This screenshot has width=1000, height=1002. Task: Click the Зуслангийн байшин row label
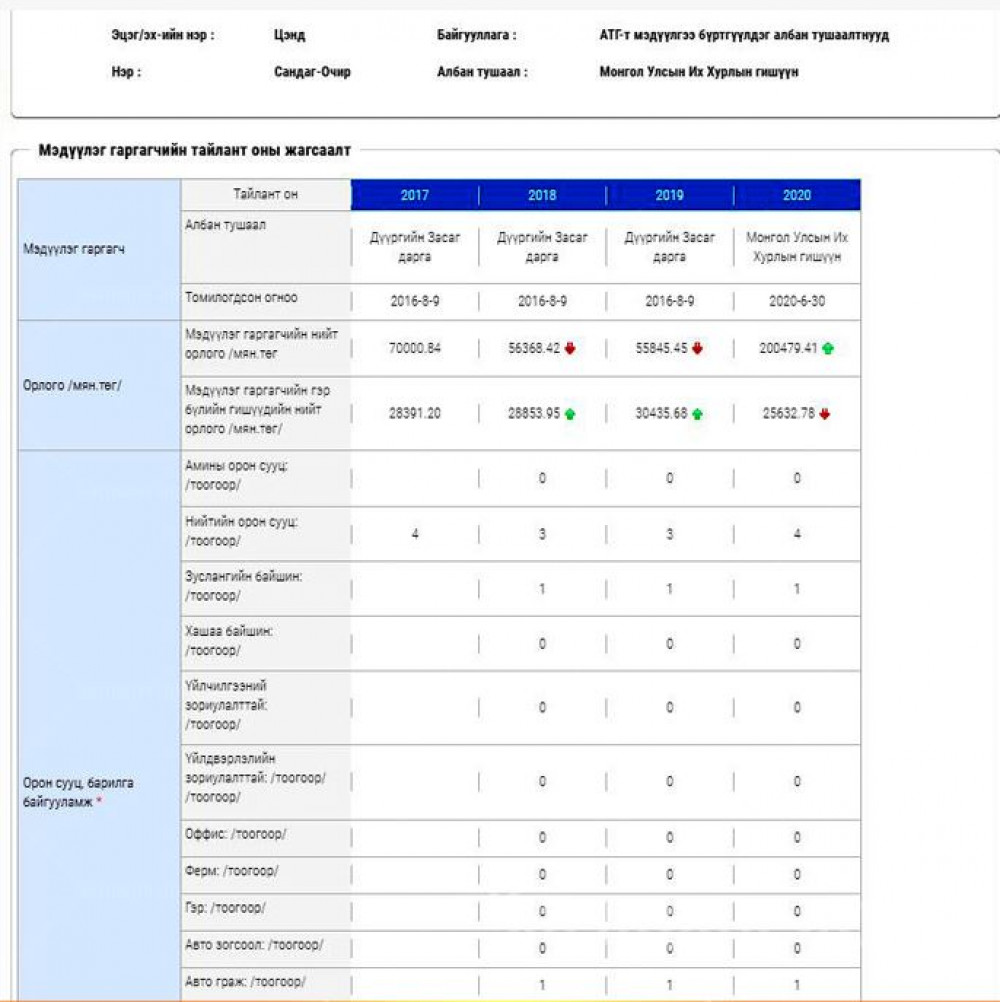(x=243, y=586)
